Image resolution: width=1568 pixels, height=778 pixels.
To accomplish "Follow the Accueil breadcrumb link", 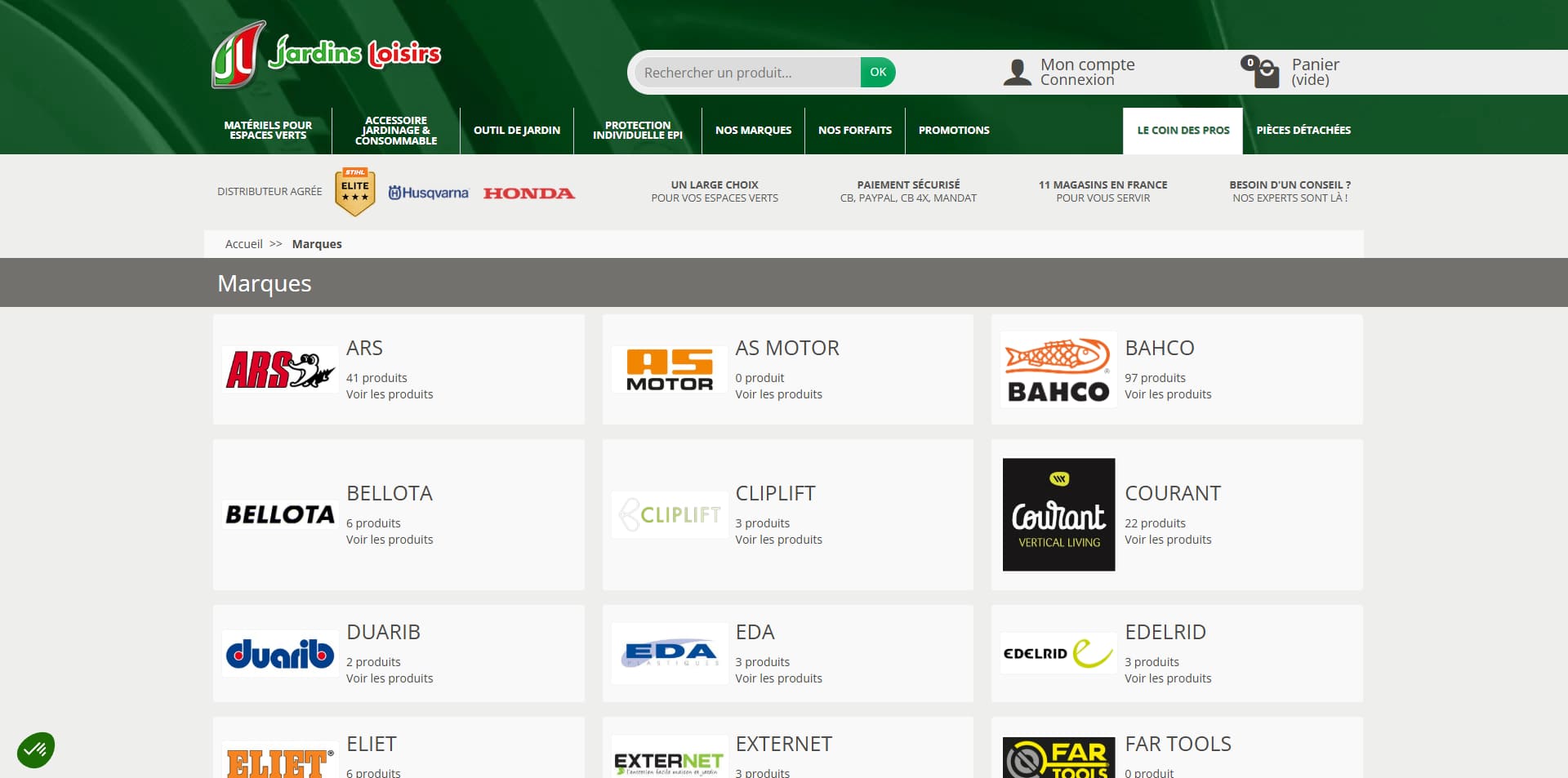I will pos(243,244).
